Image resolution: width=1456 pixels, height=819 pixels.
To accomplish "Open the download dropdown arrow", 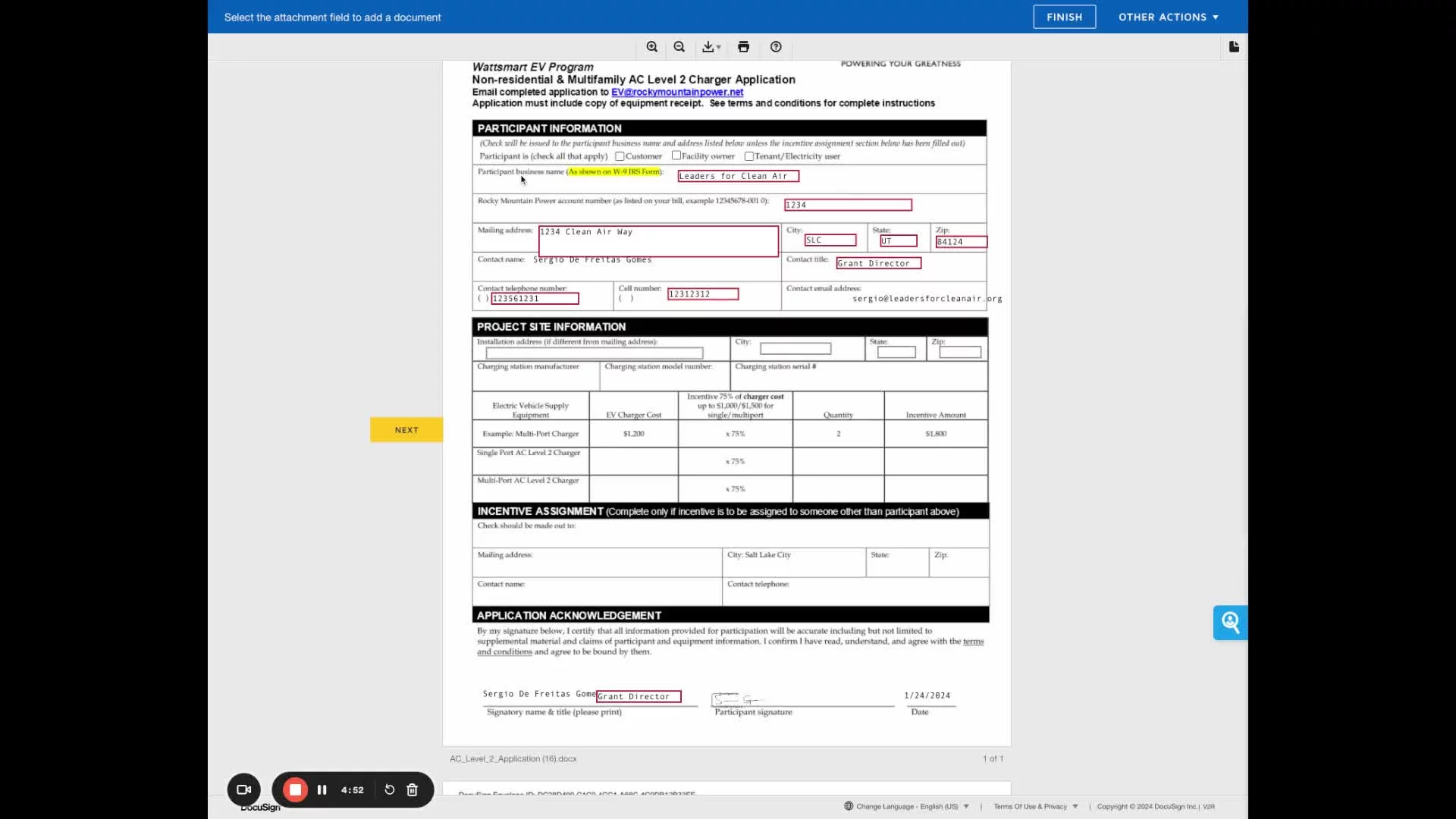I will click(x=718, y=47).
